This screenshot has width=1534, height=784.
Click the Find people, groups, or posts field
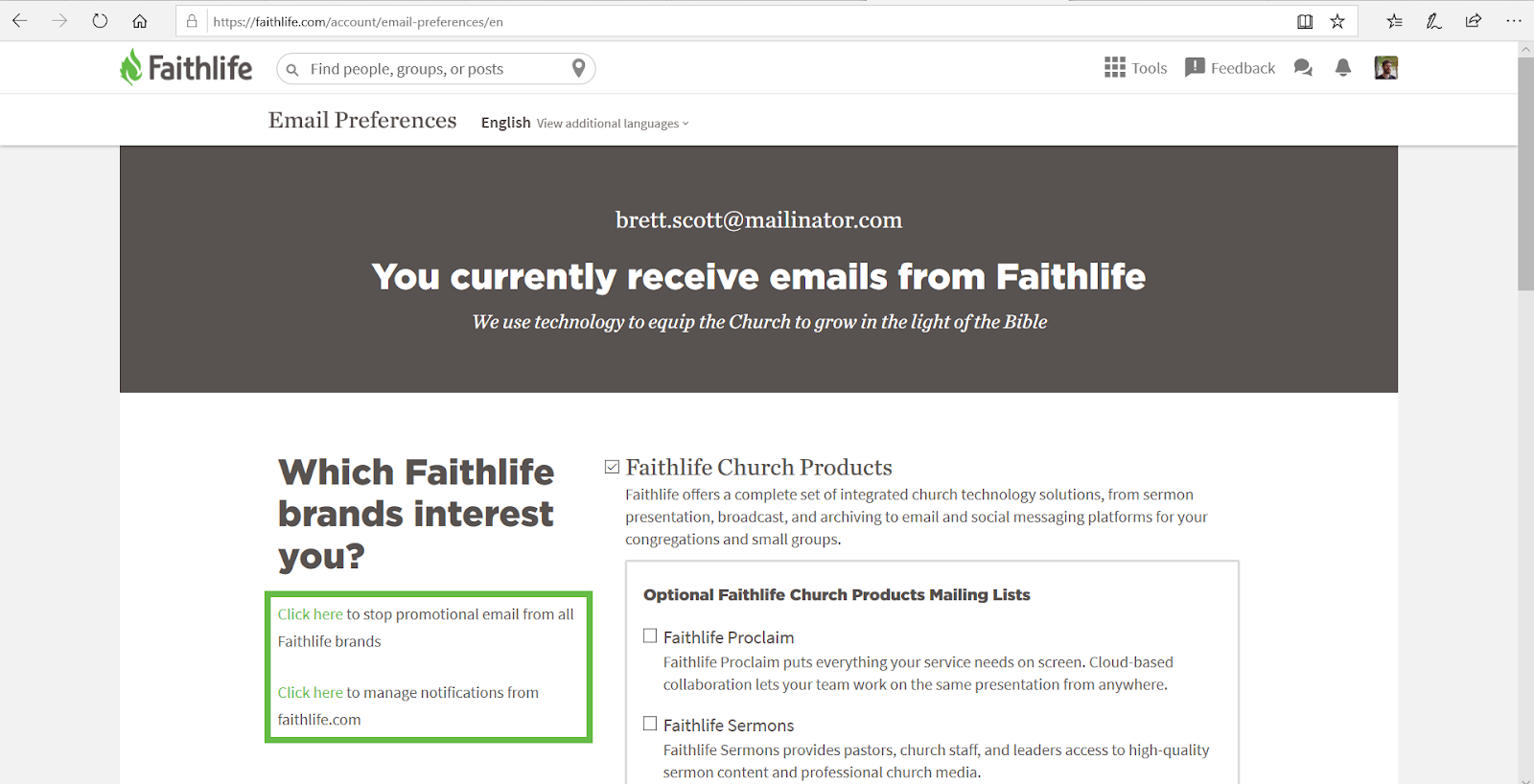click(435, 69)
